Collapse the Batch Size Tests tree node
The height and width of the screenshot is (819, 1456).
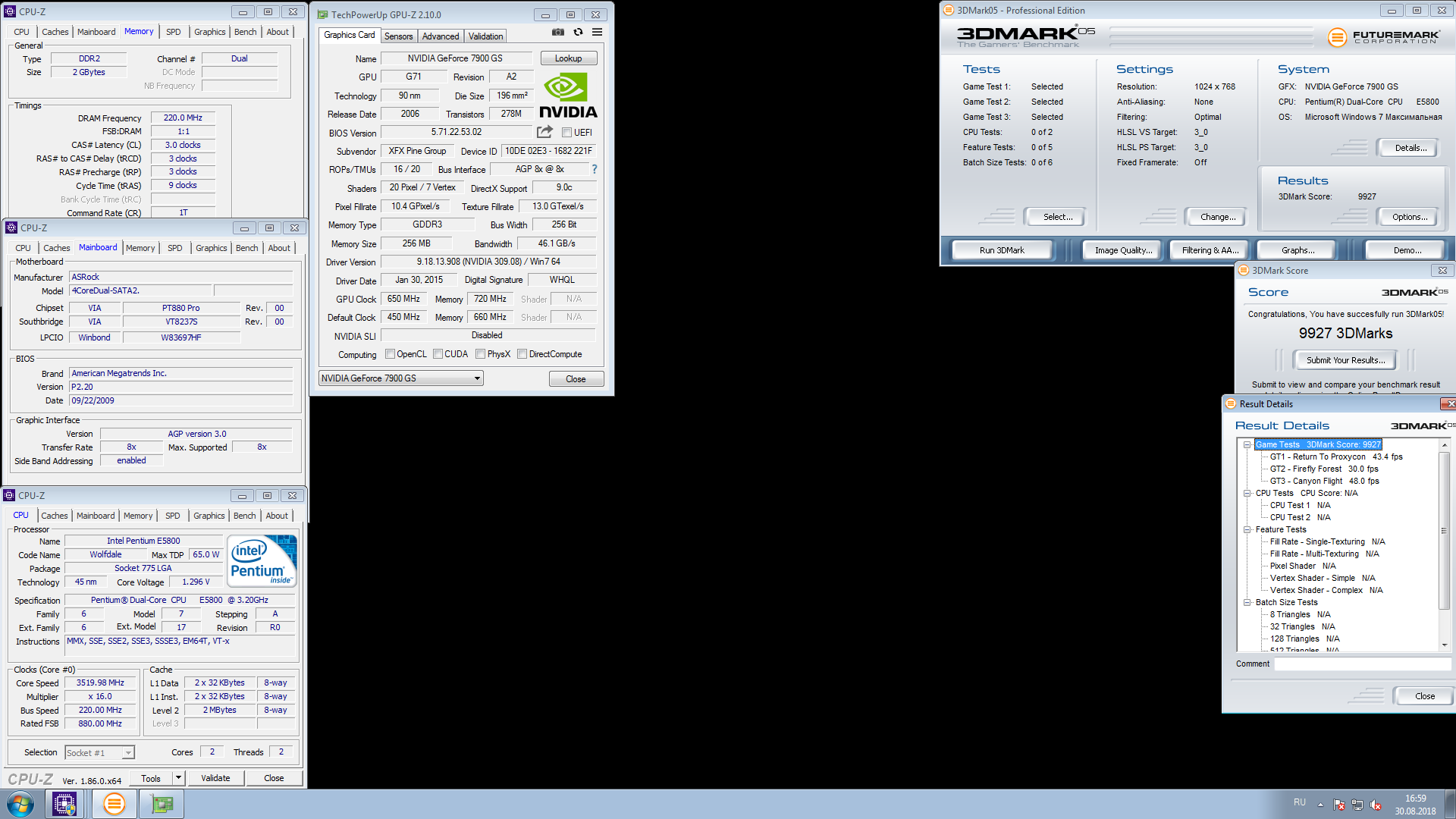point(1247,602)
